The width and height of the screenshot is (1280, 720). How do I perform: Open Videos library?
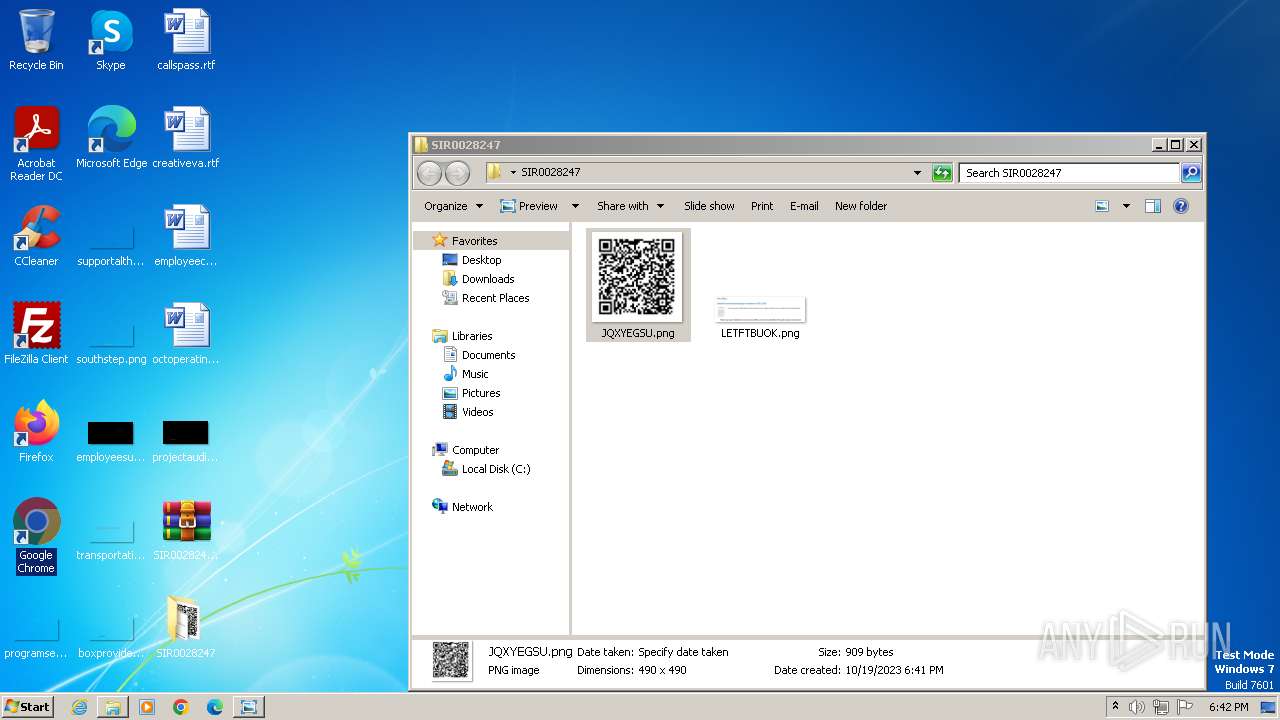point(477,412)
